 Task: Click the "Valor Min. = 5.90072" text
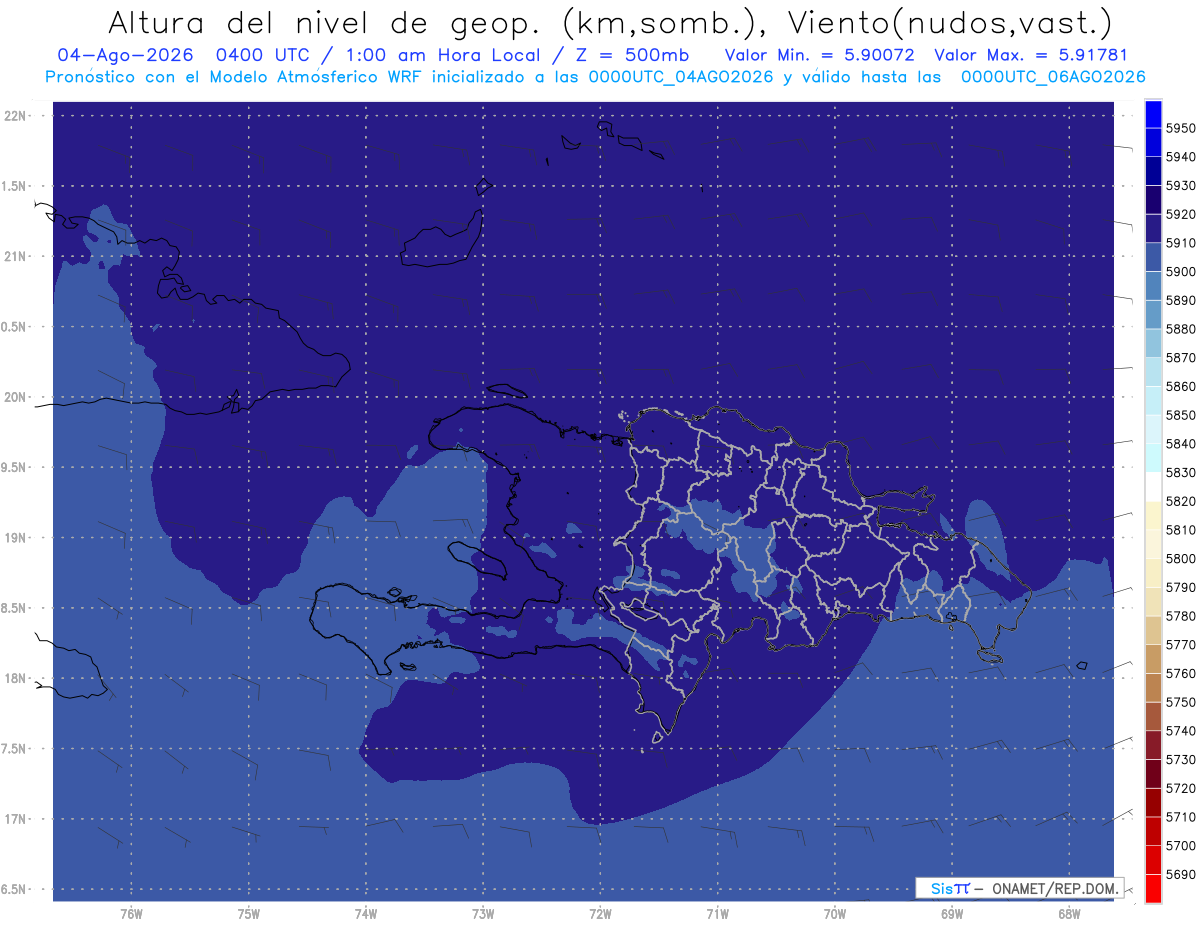tap(819, 54)
